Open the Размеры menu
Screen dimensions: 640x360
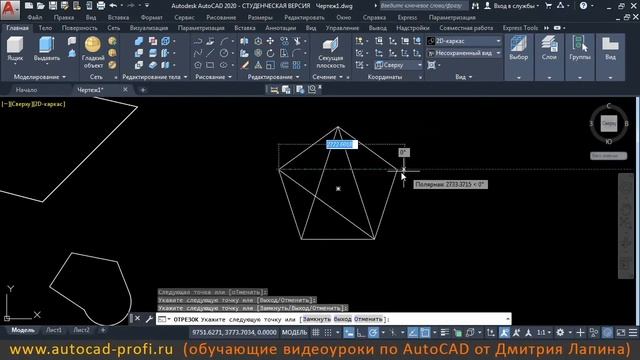260,18
